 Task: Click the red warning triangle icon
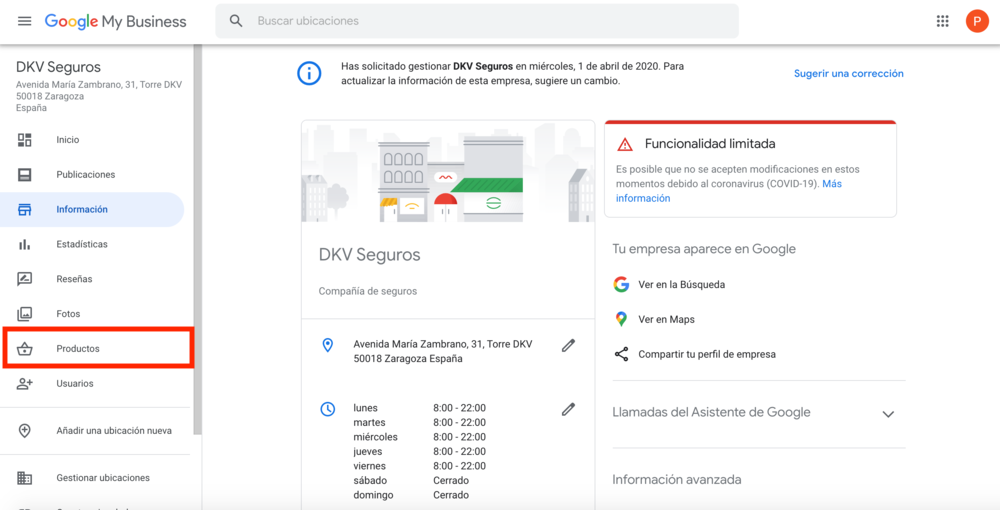click(625, 145)
